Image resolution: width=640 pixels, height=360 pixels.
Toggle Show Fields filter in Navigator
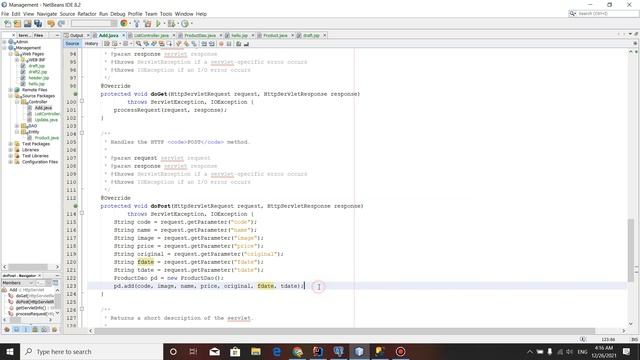coord(16,329)
